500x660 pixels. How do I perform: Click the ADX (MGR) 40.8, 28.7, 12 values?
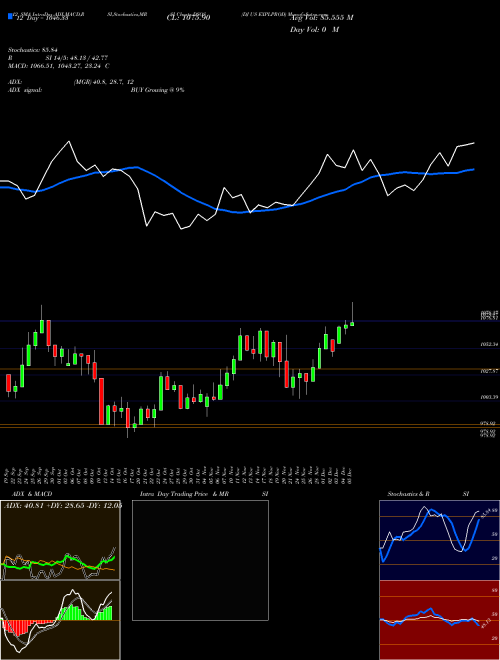[x=104, y=82]
